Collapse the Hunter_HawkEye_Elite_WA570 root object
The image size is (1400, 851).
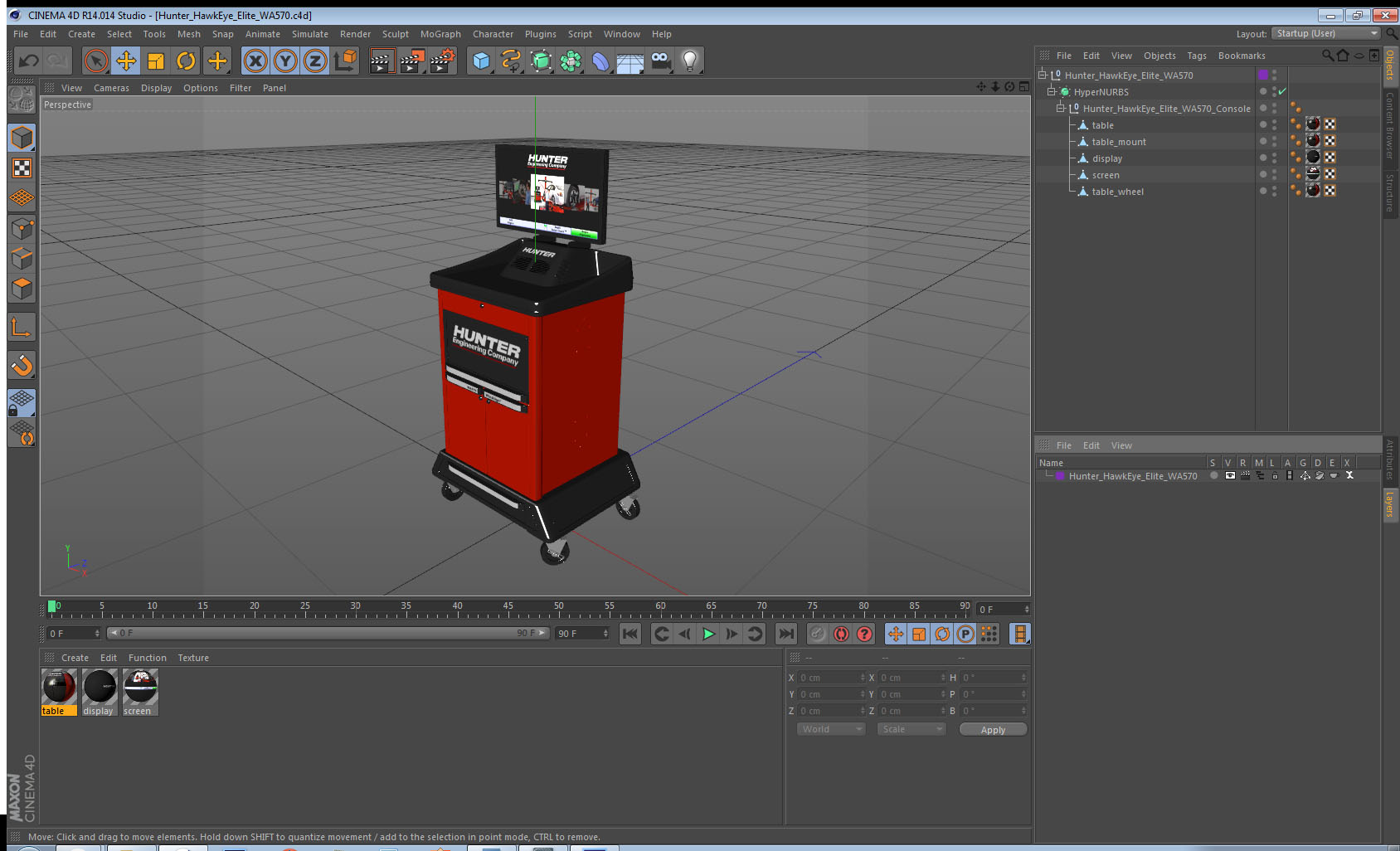[1043, 75]
